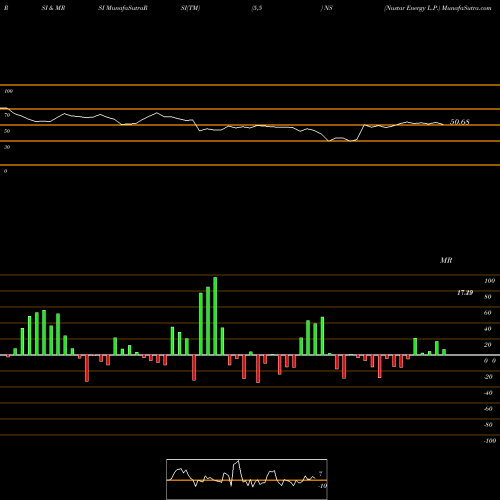The height and width of the screenshot is (500, 500).
Task: Select the RSI current value 50.68
Action: click(x=460, y=122)
